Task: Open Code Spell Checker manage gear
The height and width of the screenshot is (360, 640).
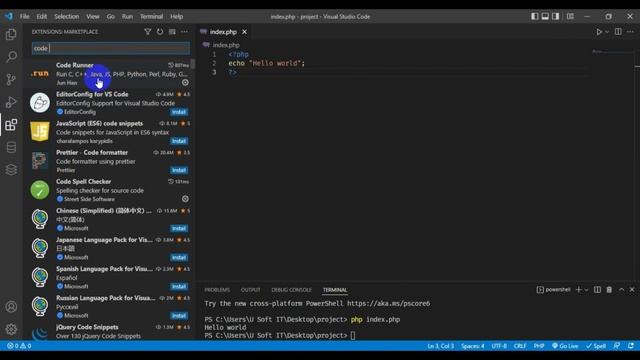Action: [x=185, y=199]
